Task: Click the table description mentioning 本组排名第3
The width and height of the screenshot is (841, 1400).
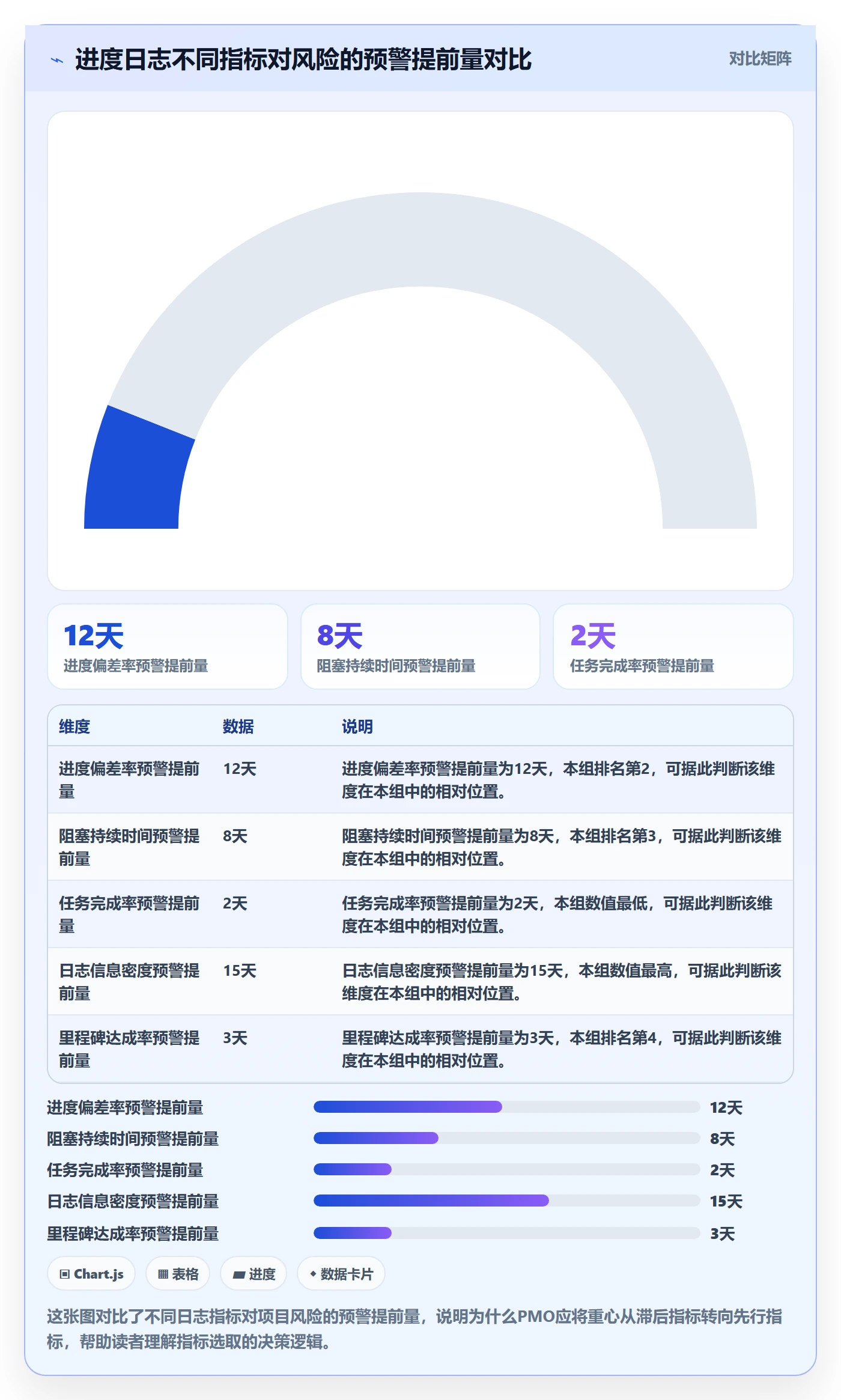Action: click(562, 847)
